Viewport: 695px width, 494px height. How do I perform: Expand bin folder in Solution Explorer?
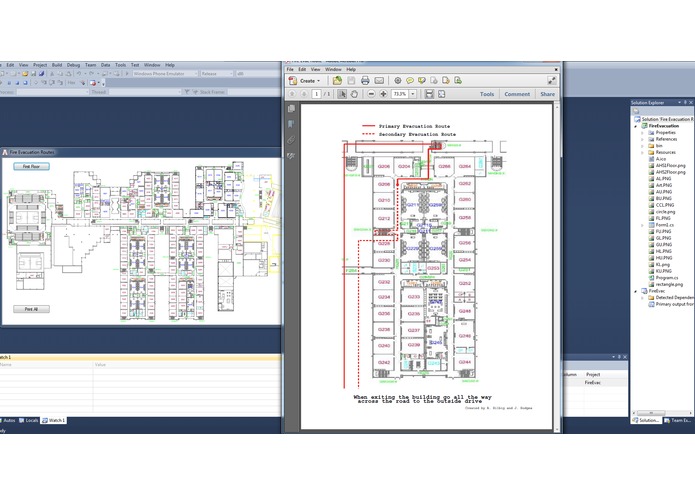642,146
